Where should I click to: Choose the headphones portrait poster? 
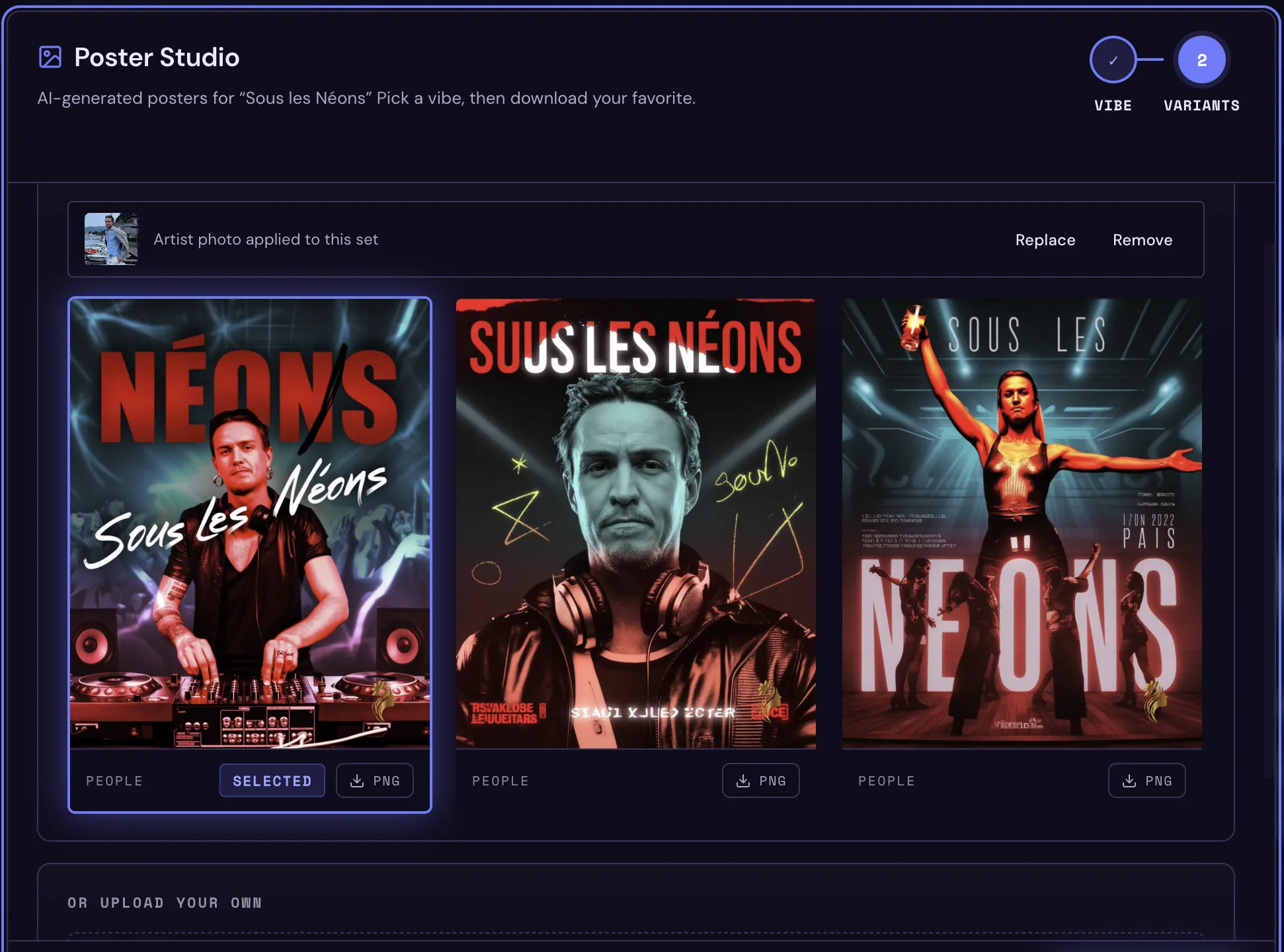coord(635,524)
